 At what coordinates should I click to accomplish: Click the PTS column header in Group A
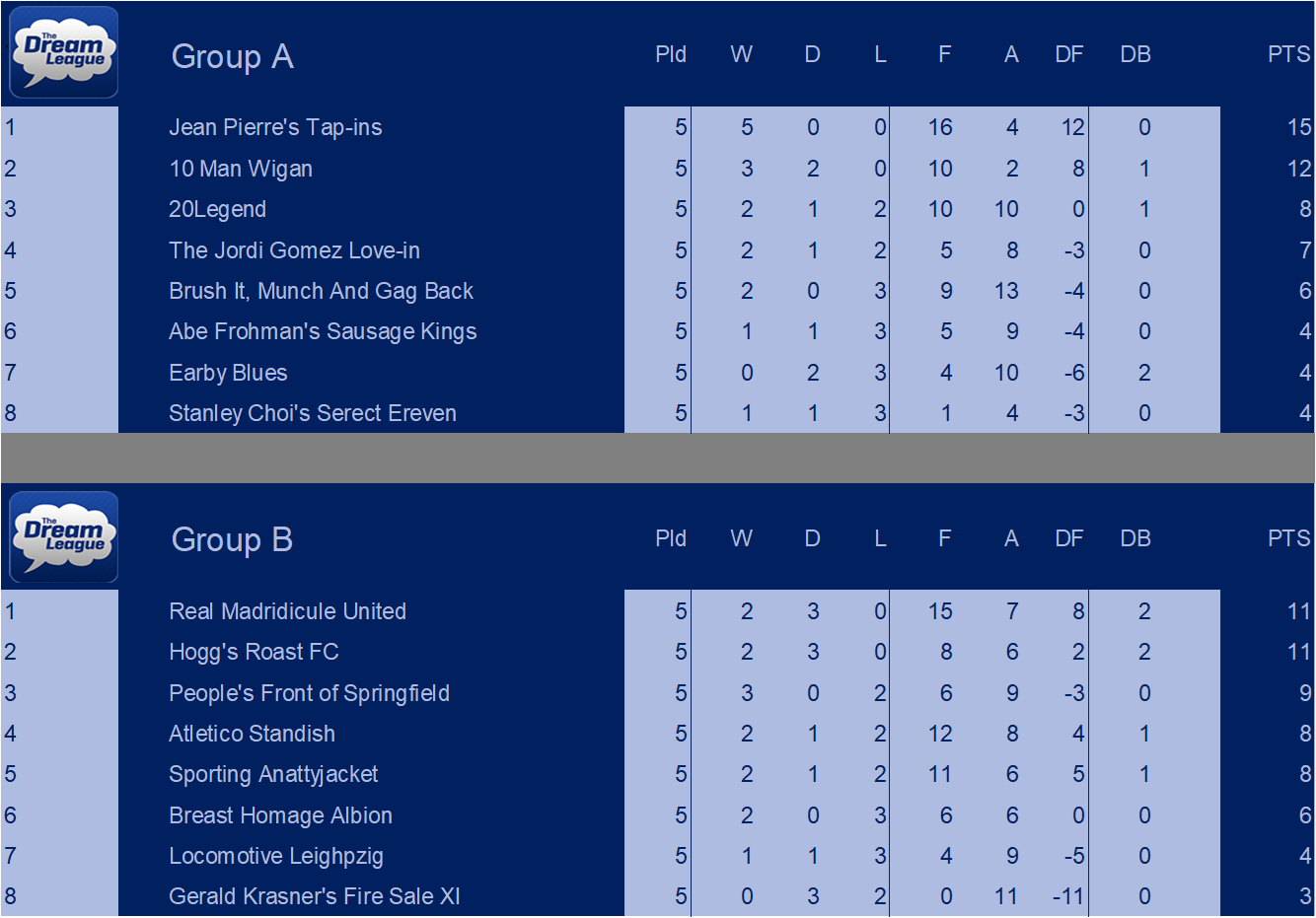coord(1288,54)
